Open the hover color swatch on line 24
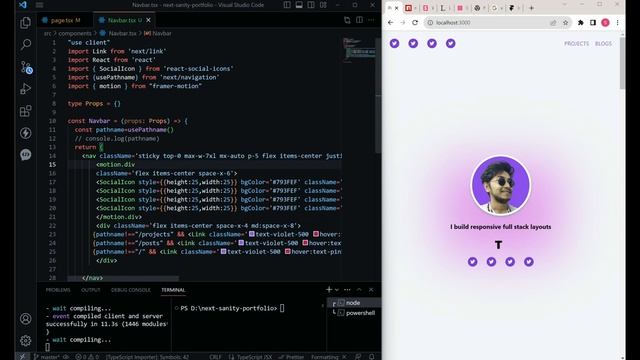Image resolution: width=640 pixels, height=360 pixels. [x=305, y=243]
